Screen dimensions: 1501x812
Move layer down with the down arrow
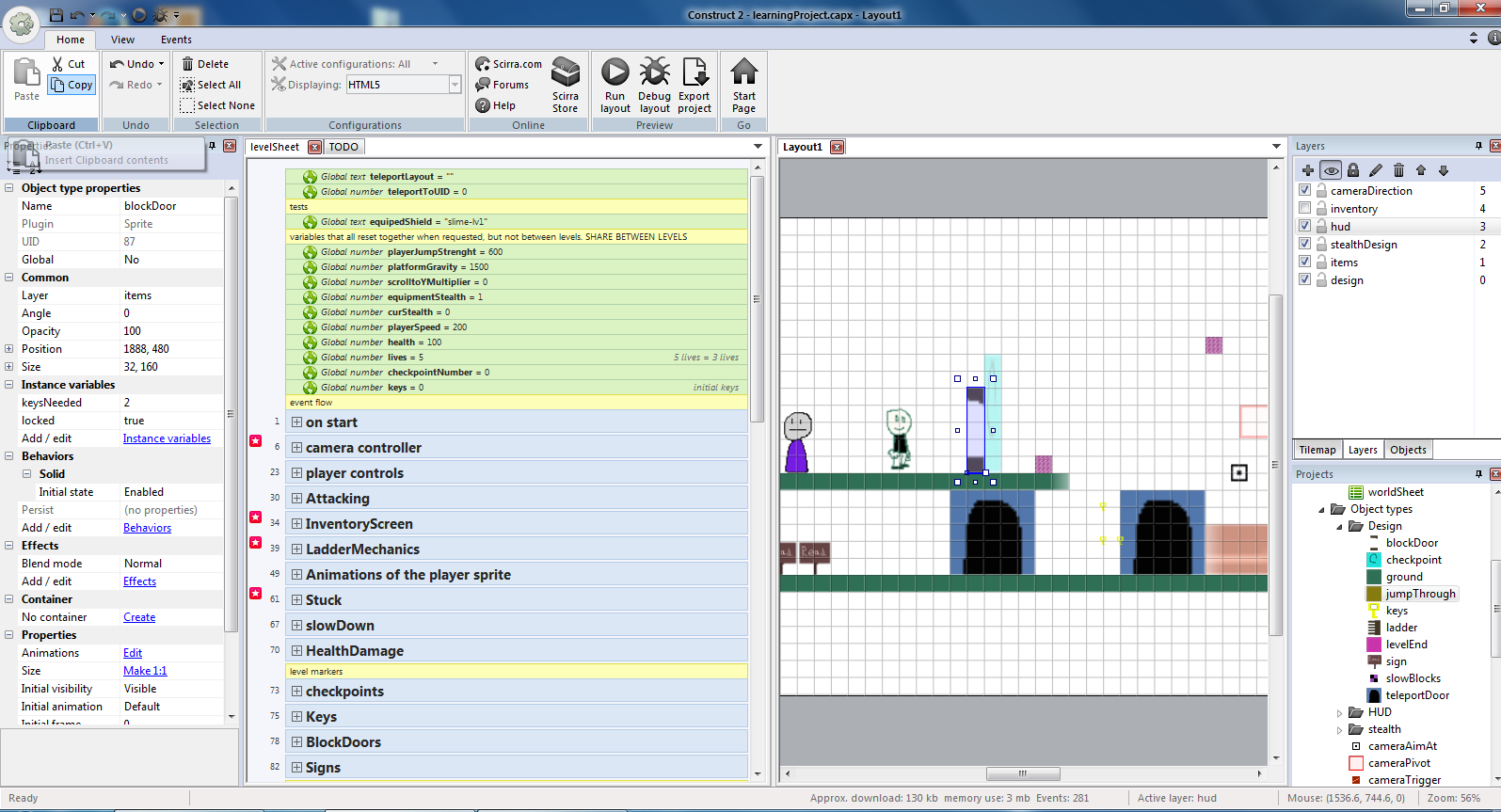(x=1444, y=170)
